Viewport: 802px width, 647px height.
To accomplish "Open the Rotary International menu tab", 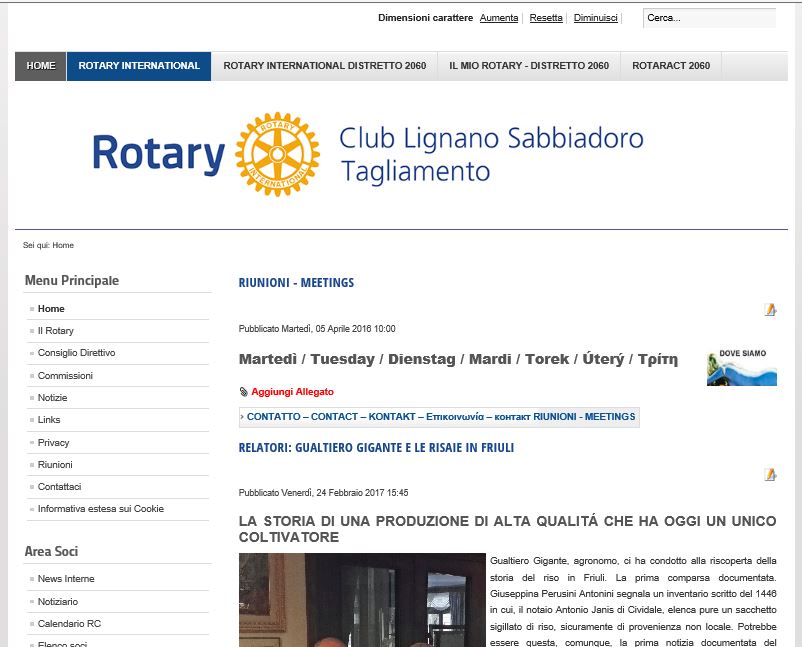I will (x=139, y=66).
